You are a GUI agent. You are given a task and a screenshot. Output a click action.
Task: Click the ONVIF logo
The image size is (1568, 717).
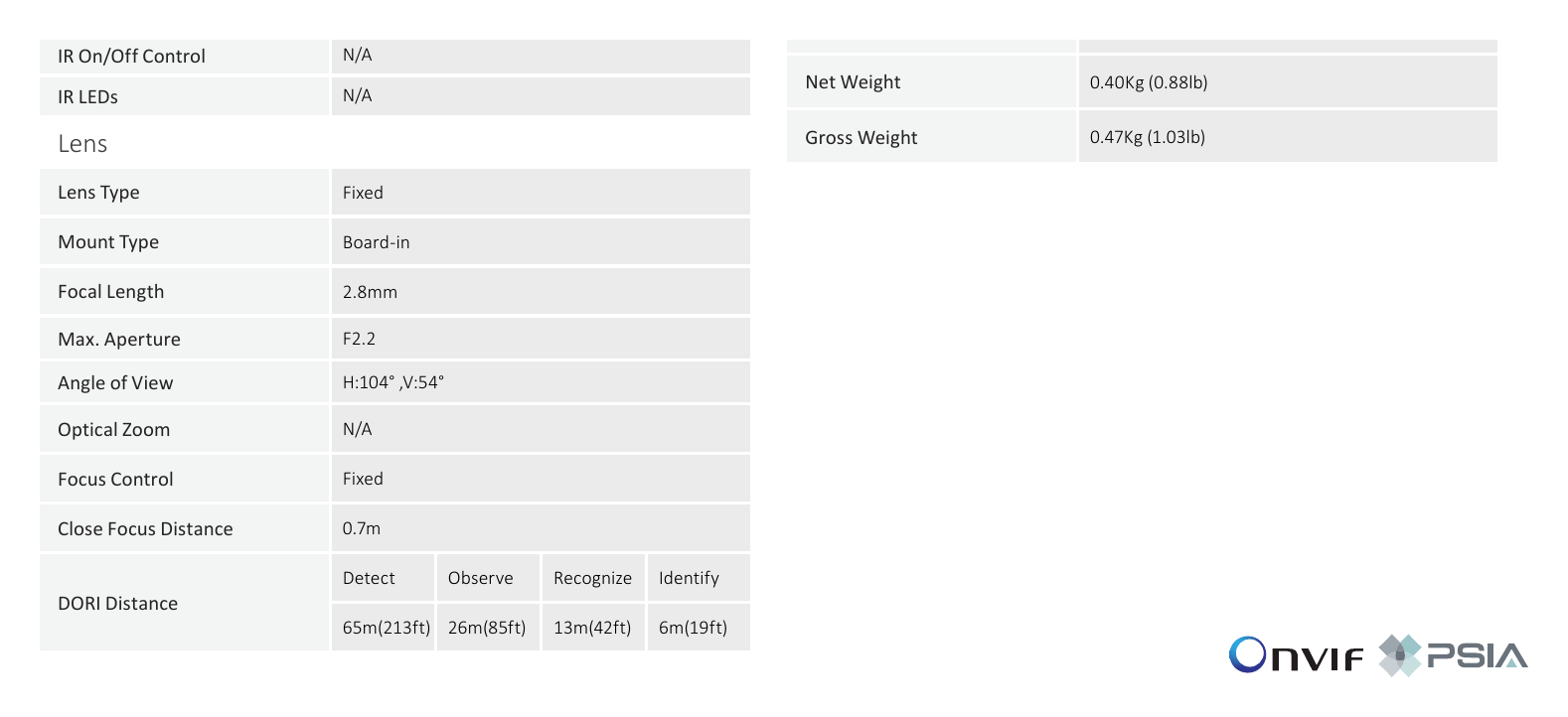1296,655
